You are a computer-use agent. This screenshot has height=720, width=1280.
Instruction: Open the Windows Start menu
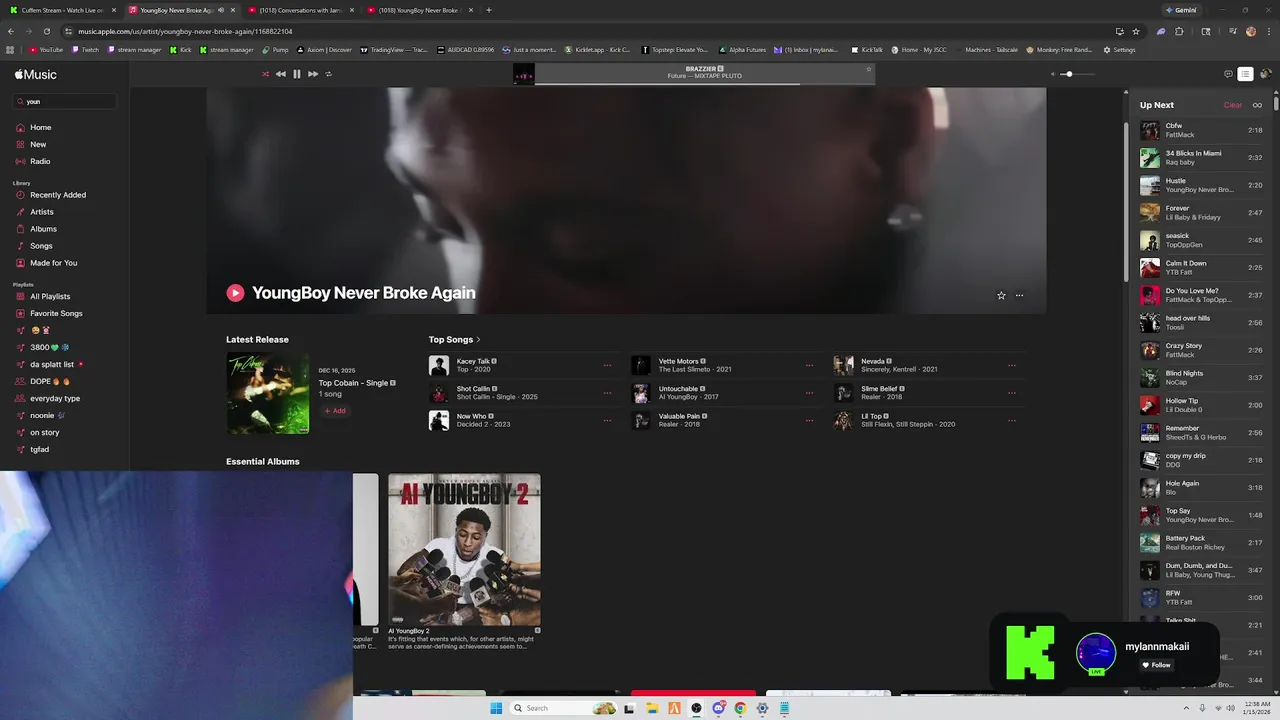496,708
